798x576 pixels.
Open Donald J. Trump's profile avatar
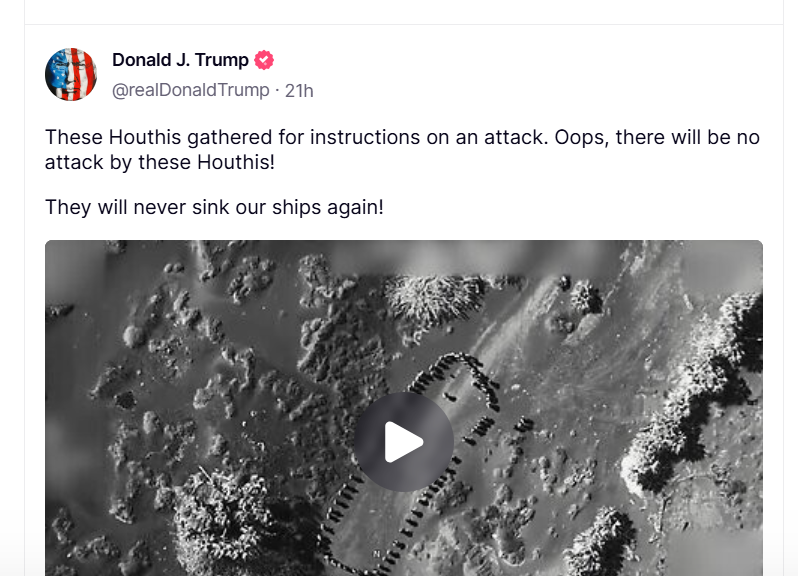tap(71, 74)
